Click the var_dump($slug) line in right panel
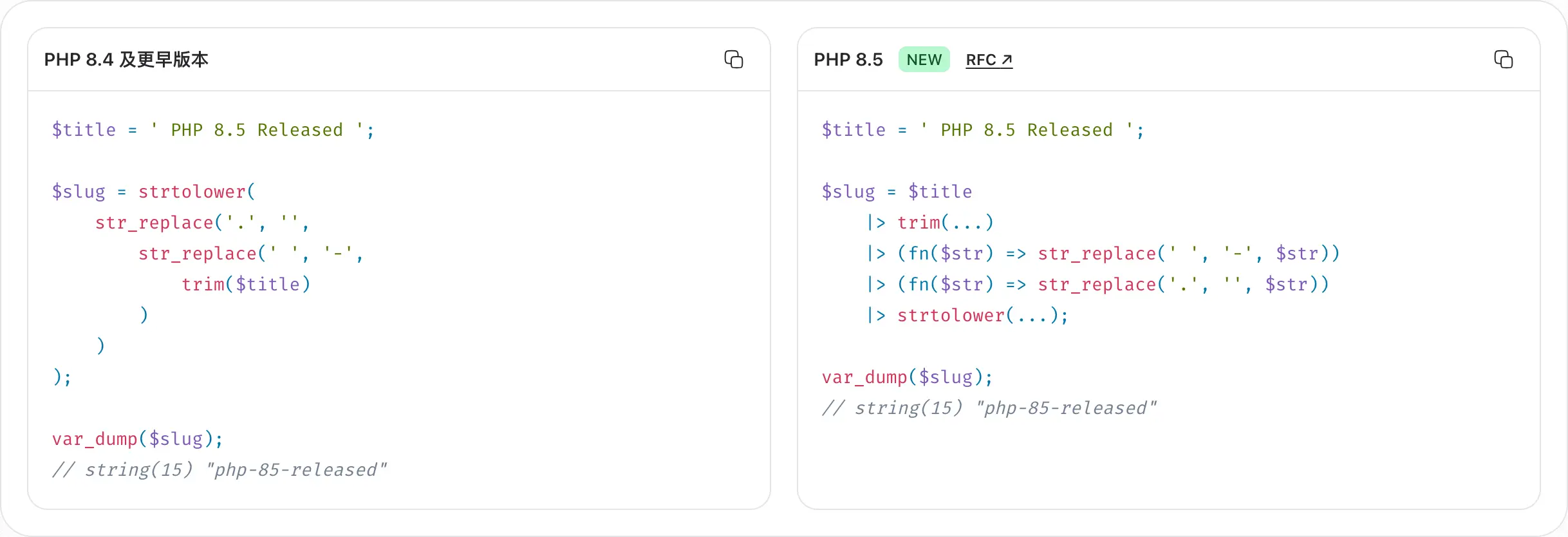 (x=907, y=377)
